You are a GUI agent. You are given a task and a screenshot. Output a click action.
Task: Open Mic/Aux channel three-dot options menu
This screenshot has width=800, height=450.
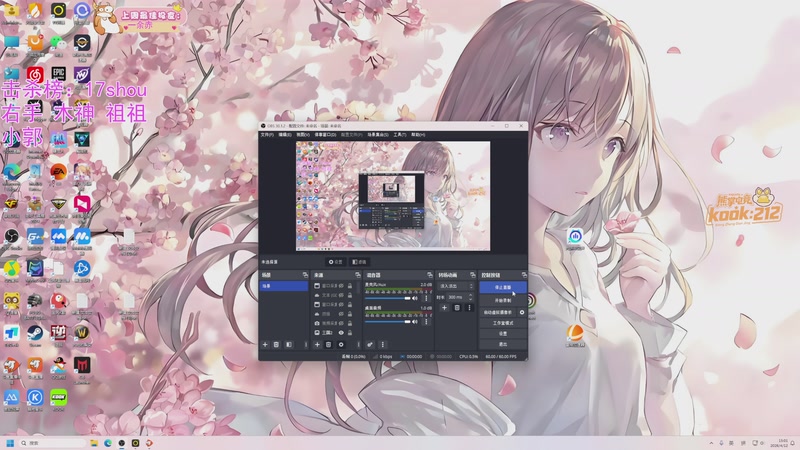[x=426, y=298]
